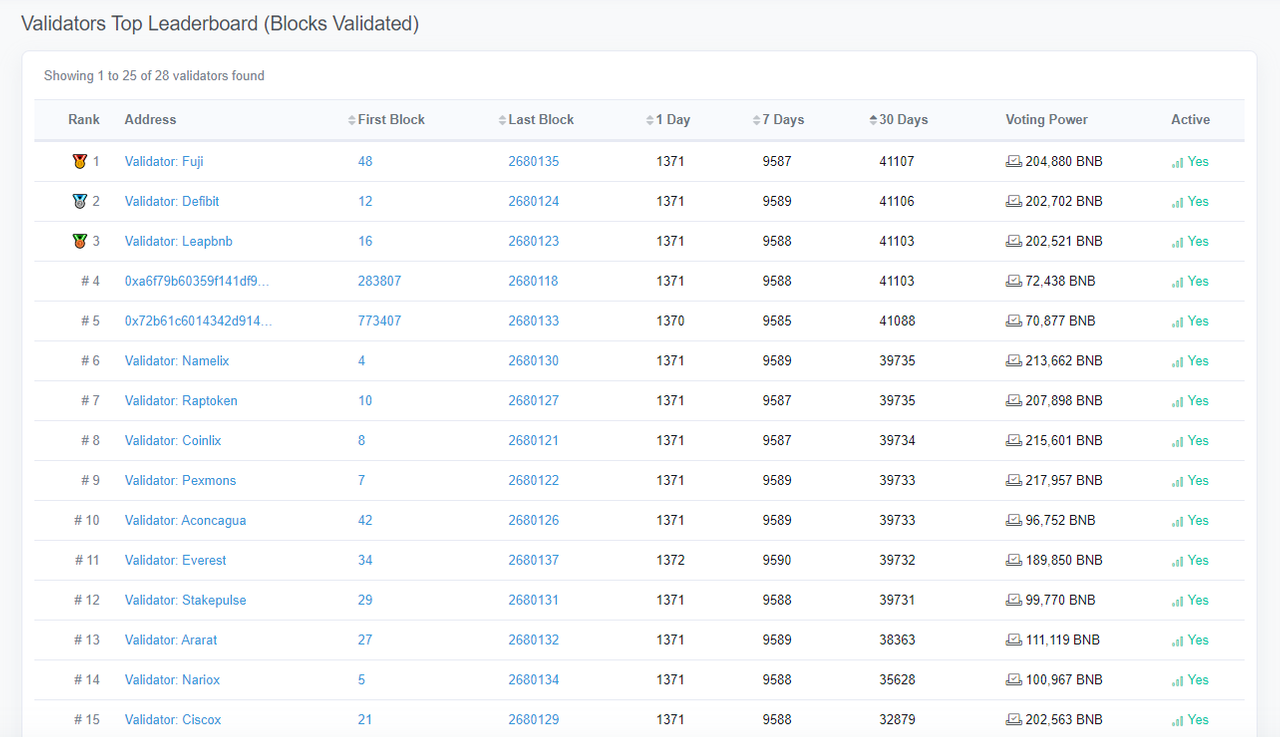Viewport: 1280px width, 737px height.
Task: Open address 0x72b61c6014342d914...
Action: (x=198, y=321)
